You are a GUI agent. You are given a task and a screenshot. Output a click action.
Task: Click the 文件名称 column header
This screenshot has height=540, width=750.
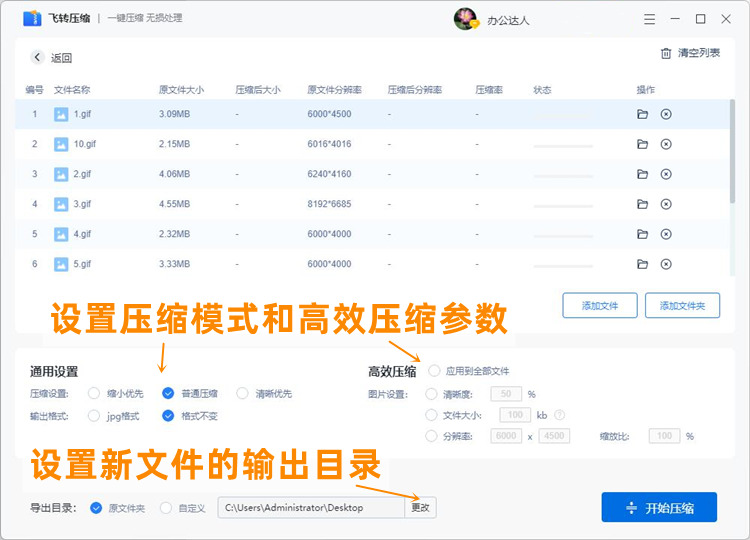[72, 90]
